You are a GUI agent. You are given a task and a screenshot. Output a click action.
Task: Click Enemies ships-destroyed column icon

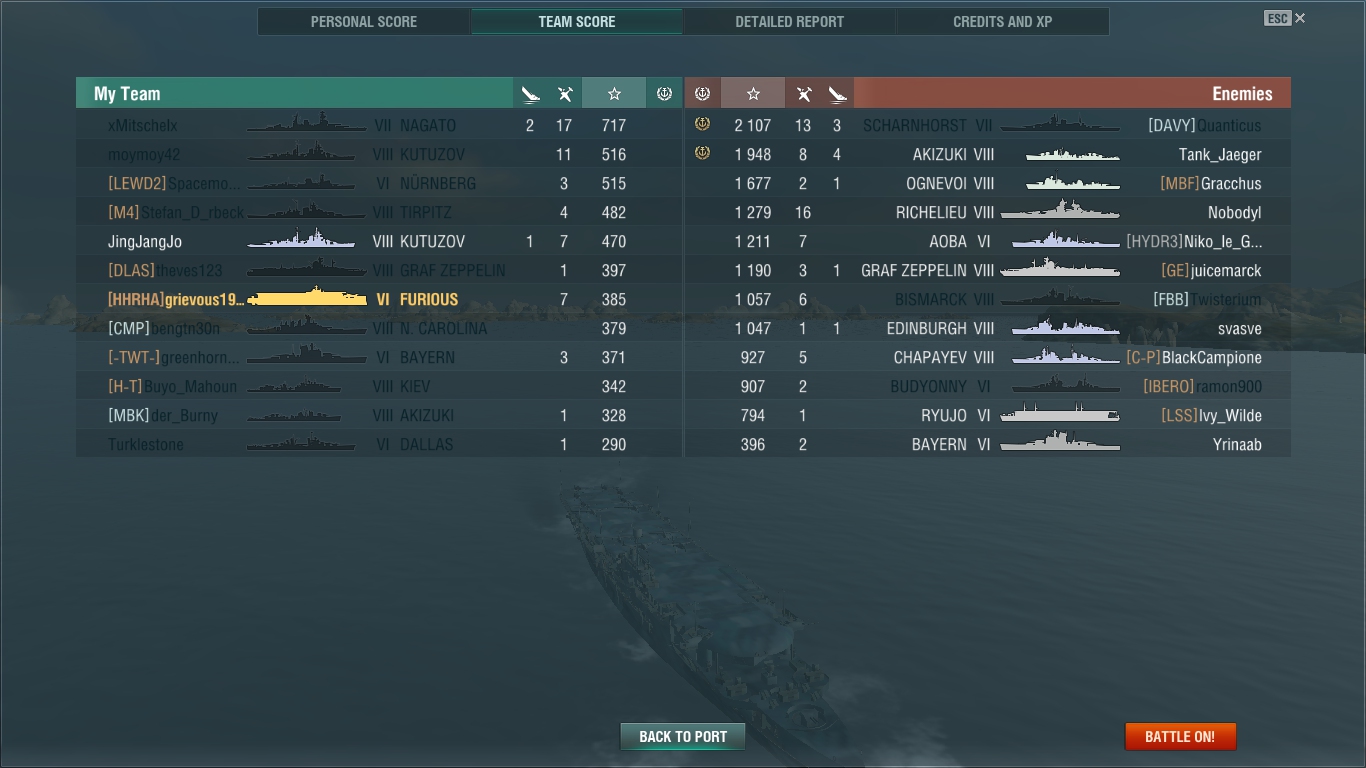pos(803,94)
